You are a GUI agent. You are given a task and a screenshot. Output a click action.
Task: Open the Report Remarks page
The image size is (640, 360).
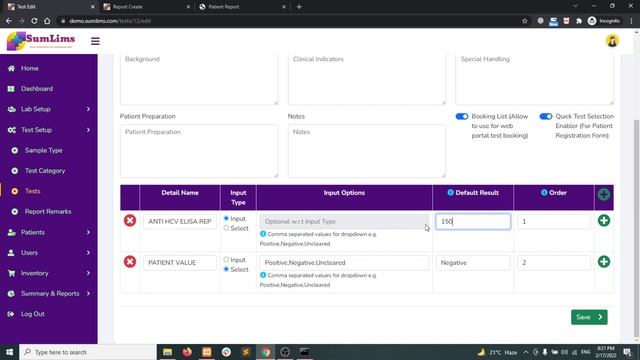pos(49,211)
